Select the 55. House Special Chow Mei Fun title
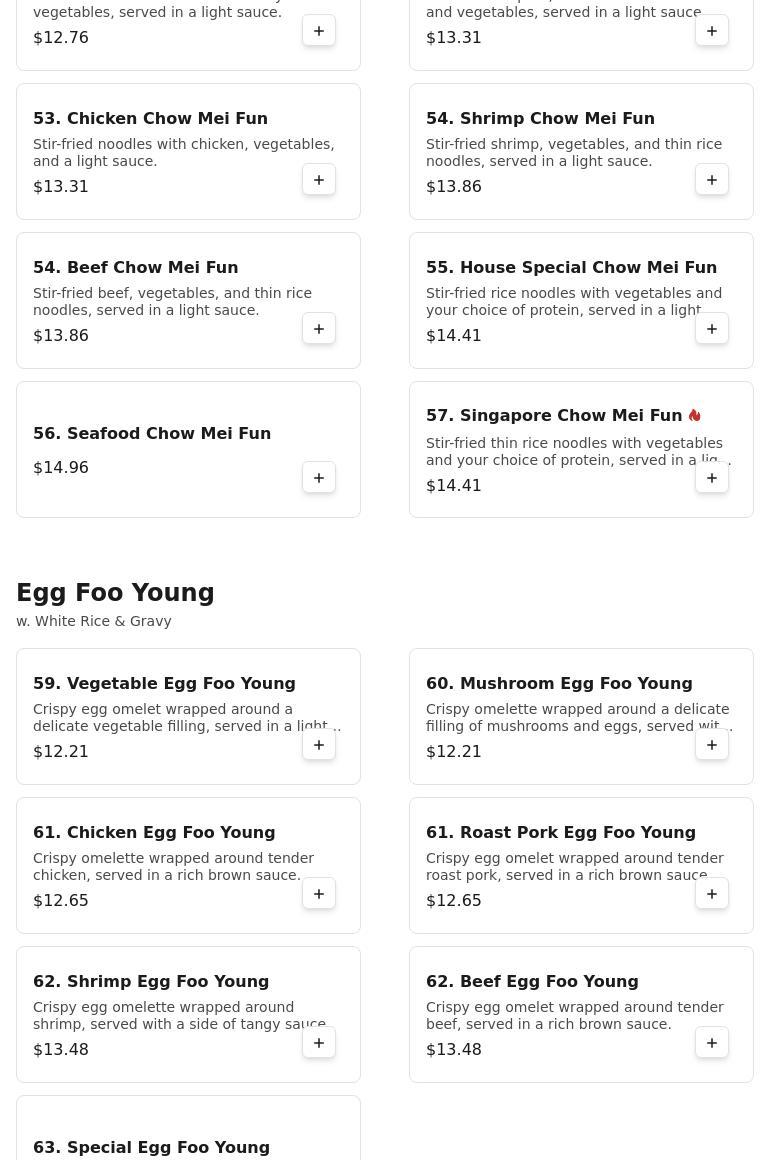The height and width of the screenshot is (1160, 770). [571, 267]
